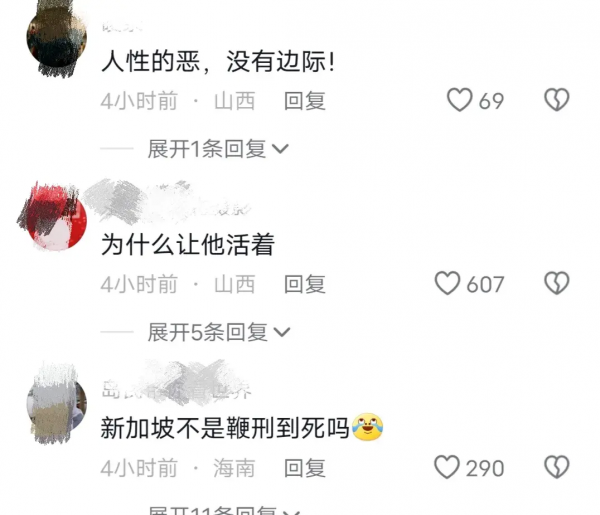The height and width of the screenshot is (515, 600).
Task: Click the crying-laughing emoji in third comment
Action: pos(367,427)
